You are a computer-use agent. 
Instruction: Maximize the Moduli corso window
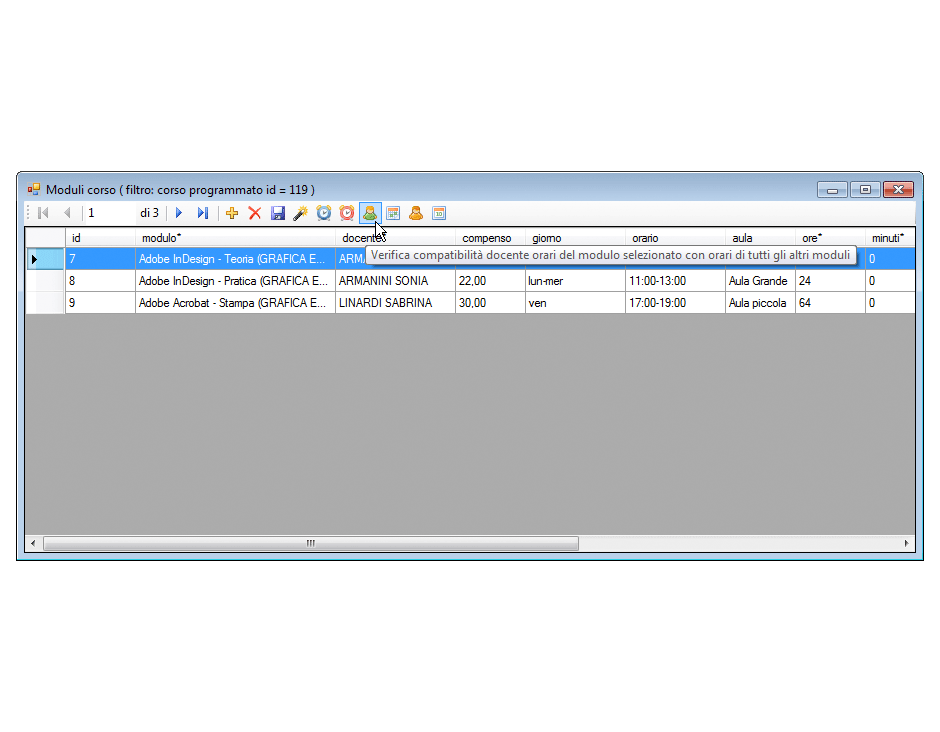(x=865, y=189)
